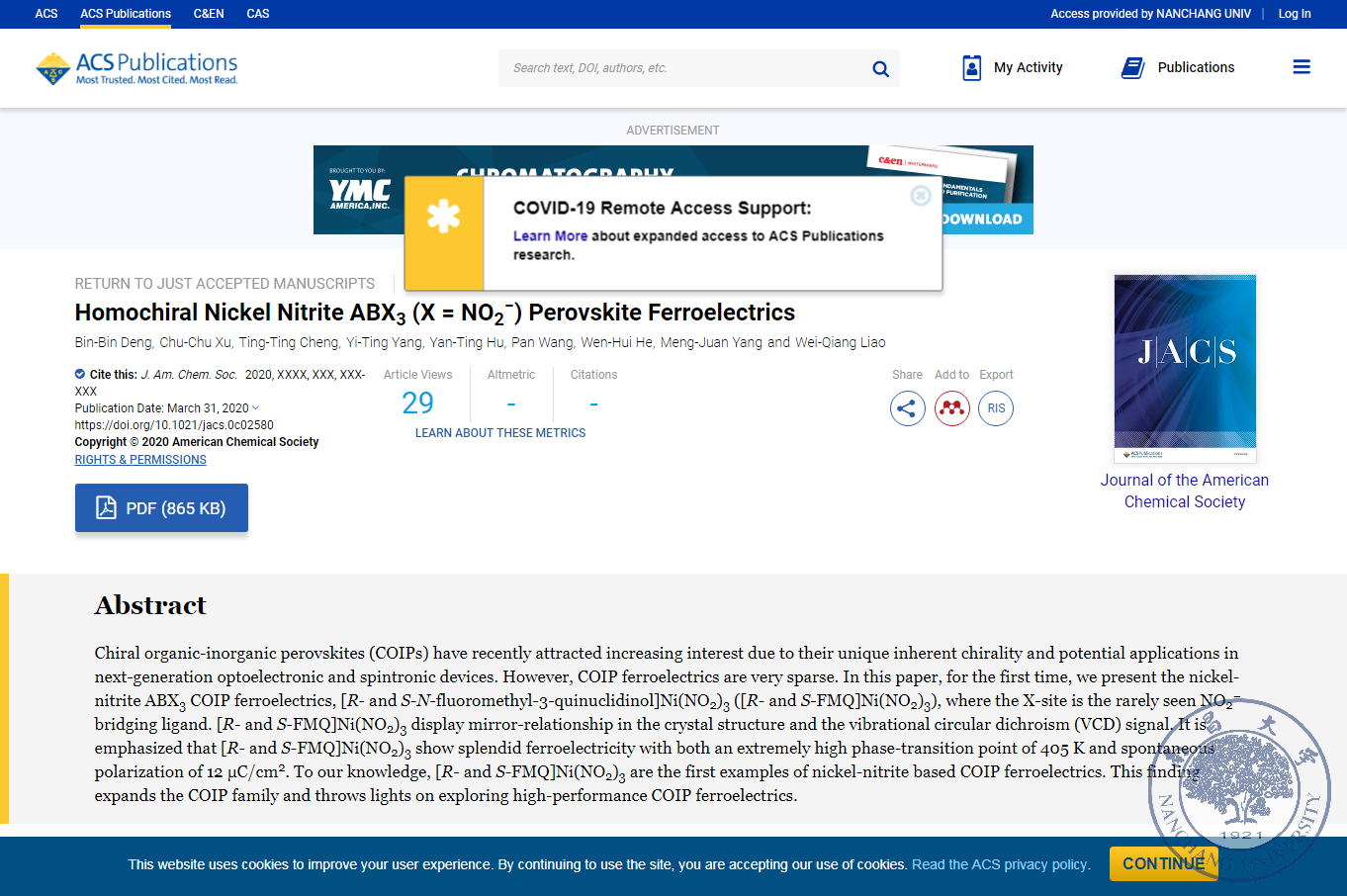Click Log In in the top bar
This screenshot has width=1347, height=896.
pyautogui.click(x=1294, y=14)
